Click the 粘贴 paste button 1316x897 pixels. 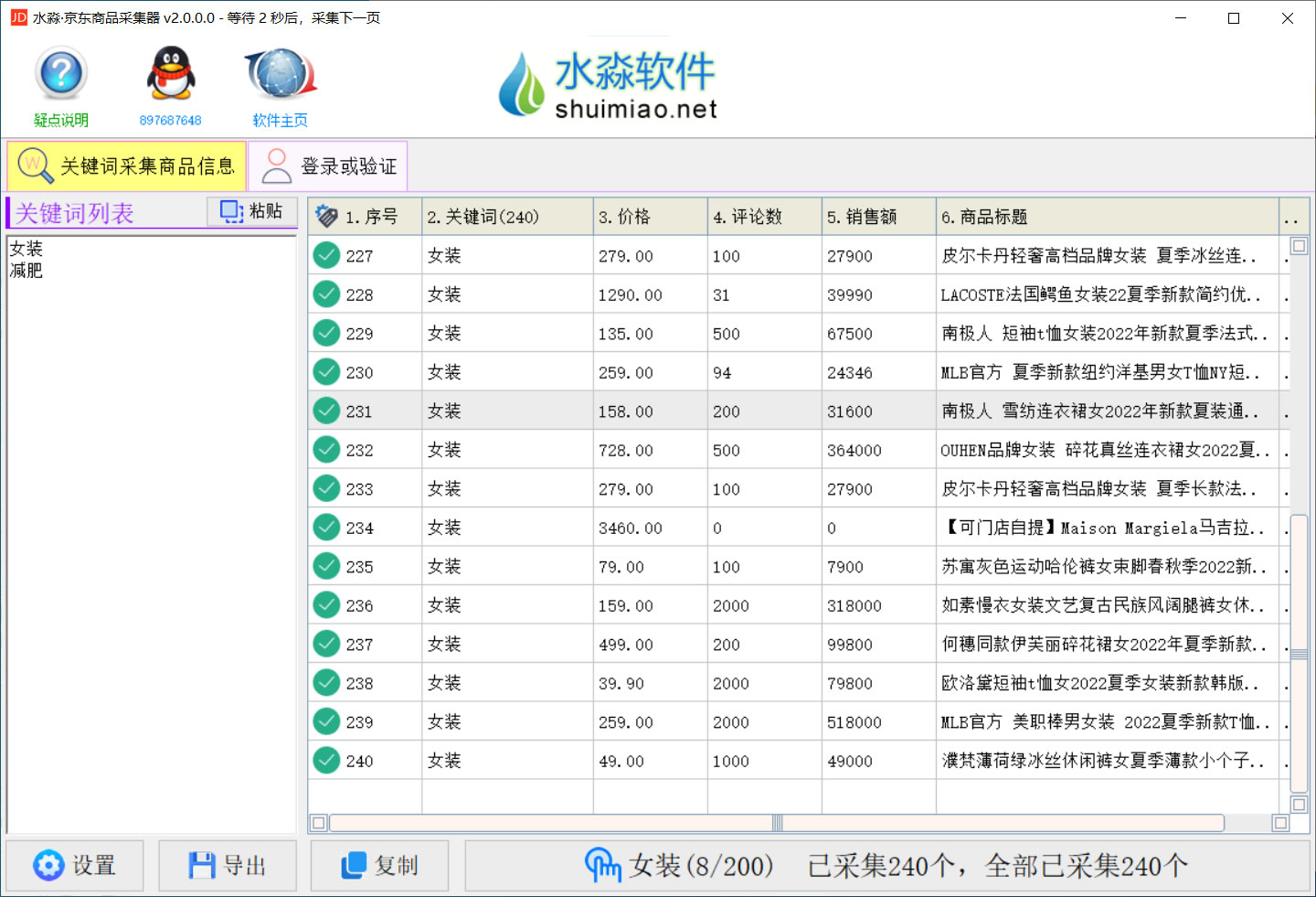[x=252, y=211]
